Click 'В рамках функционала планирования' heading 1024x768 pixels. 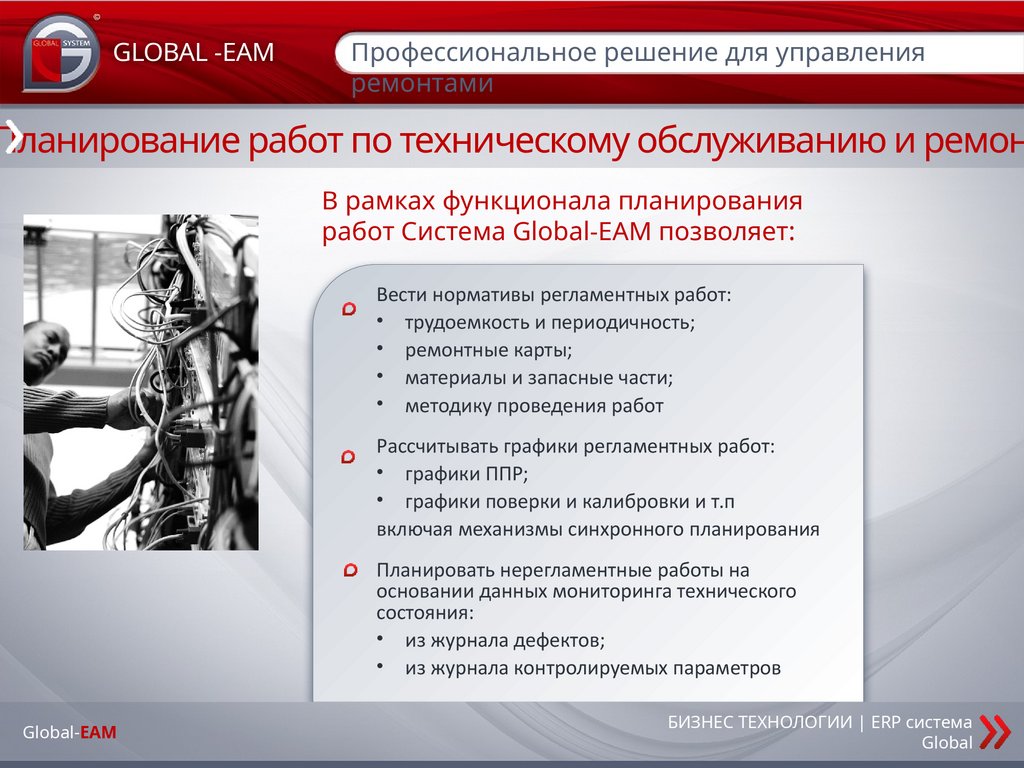pyautogui.click(x=562, y=200)
